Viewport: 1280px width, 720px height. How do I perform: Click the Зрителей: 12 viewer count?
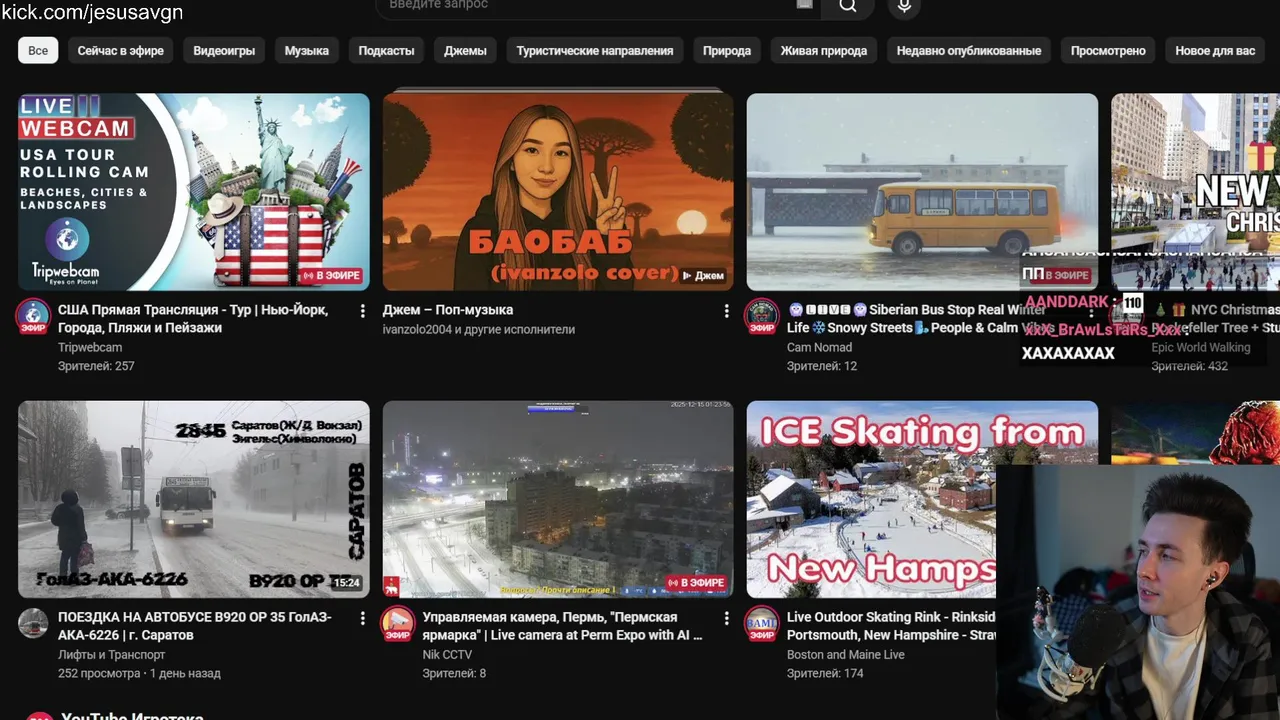coord(822,366)
